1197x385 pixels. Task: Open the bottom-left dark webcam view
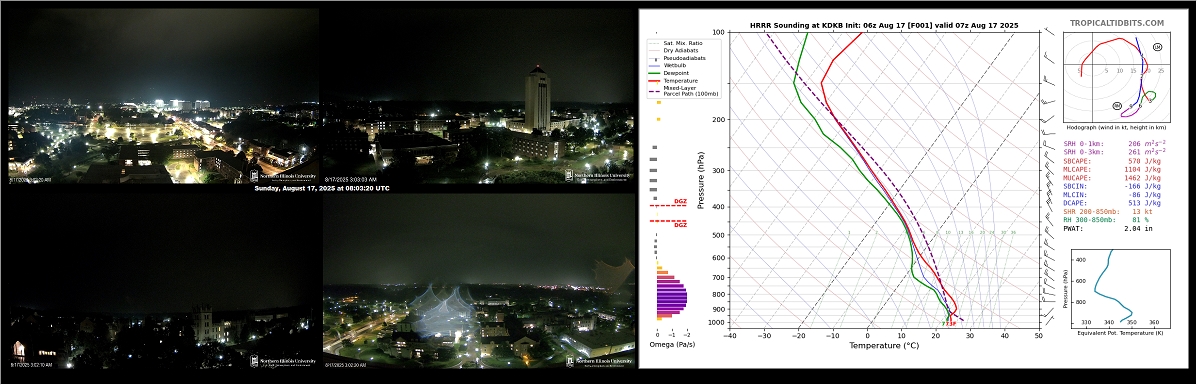tap(163, 284)
